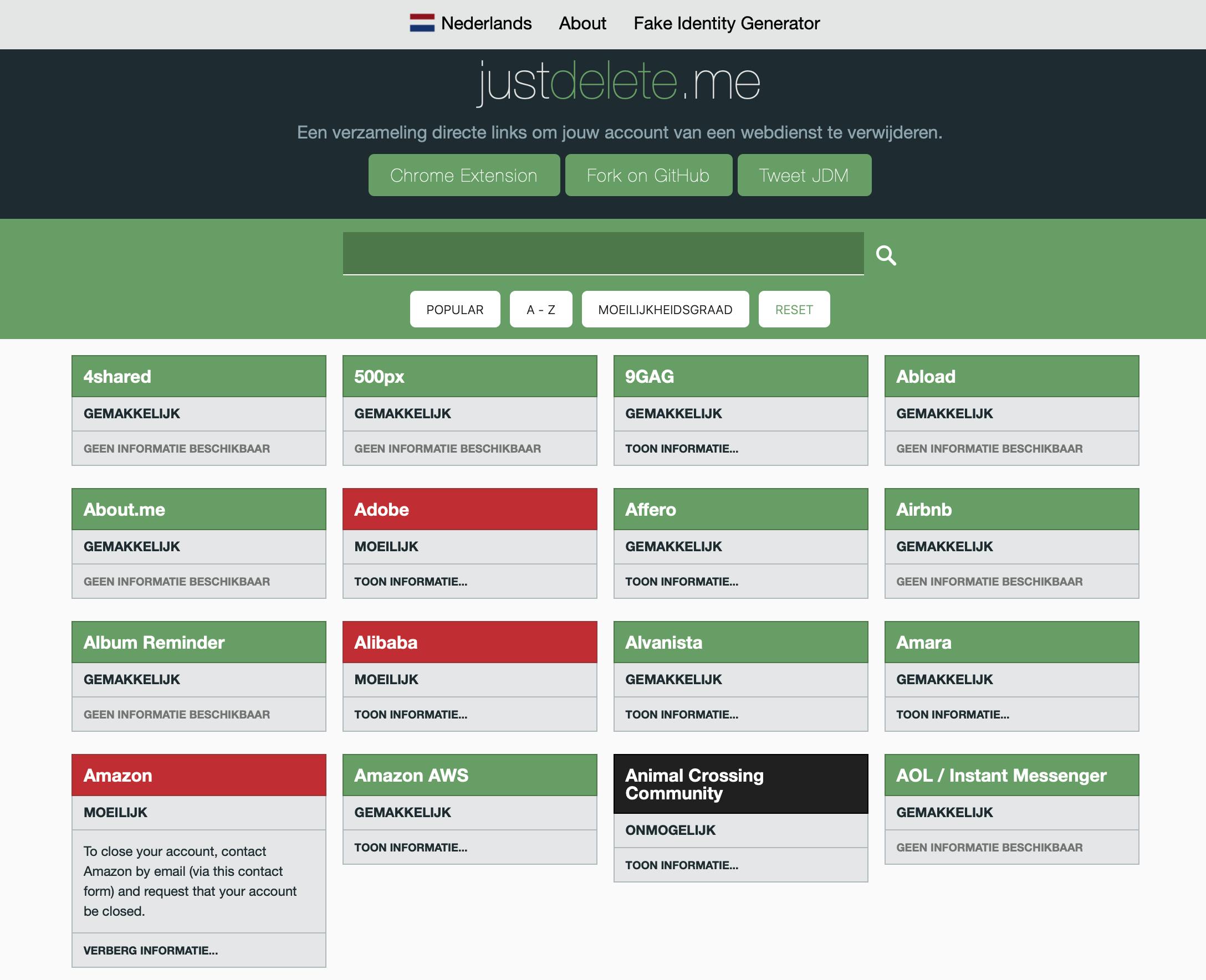The height and width of the screenshot is (980, 1206).
Task: Open Fake Identity Generator page
Action: tap(726, 23)
